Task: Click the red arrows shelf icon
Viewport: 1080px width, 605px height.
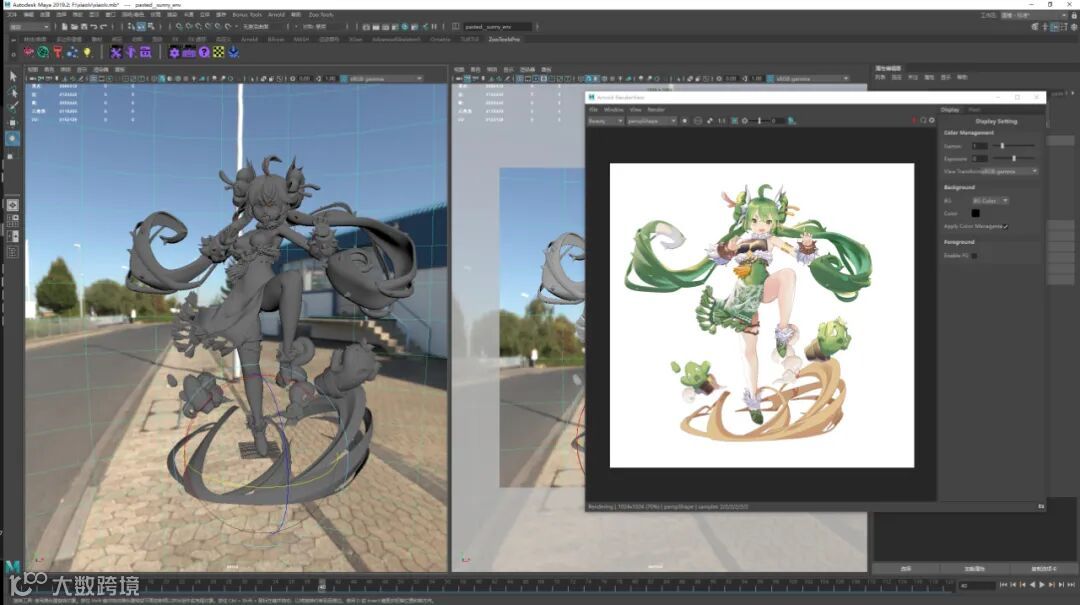Action: [28, 52]
